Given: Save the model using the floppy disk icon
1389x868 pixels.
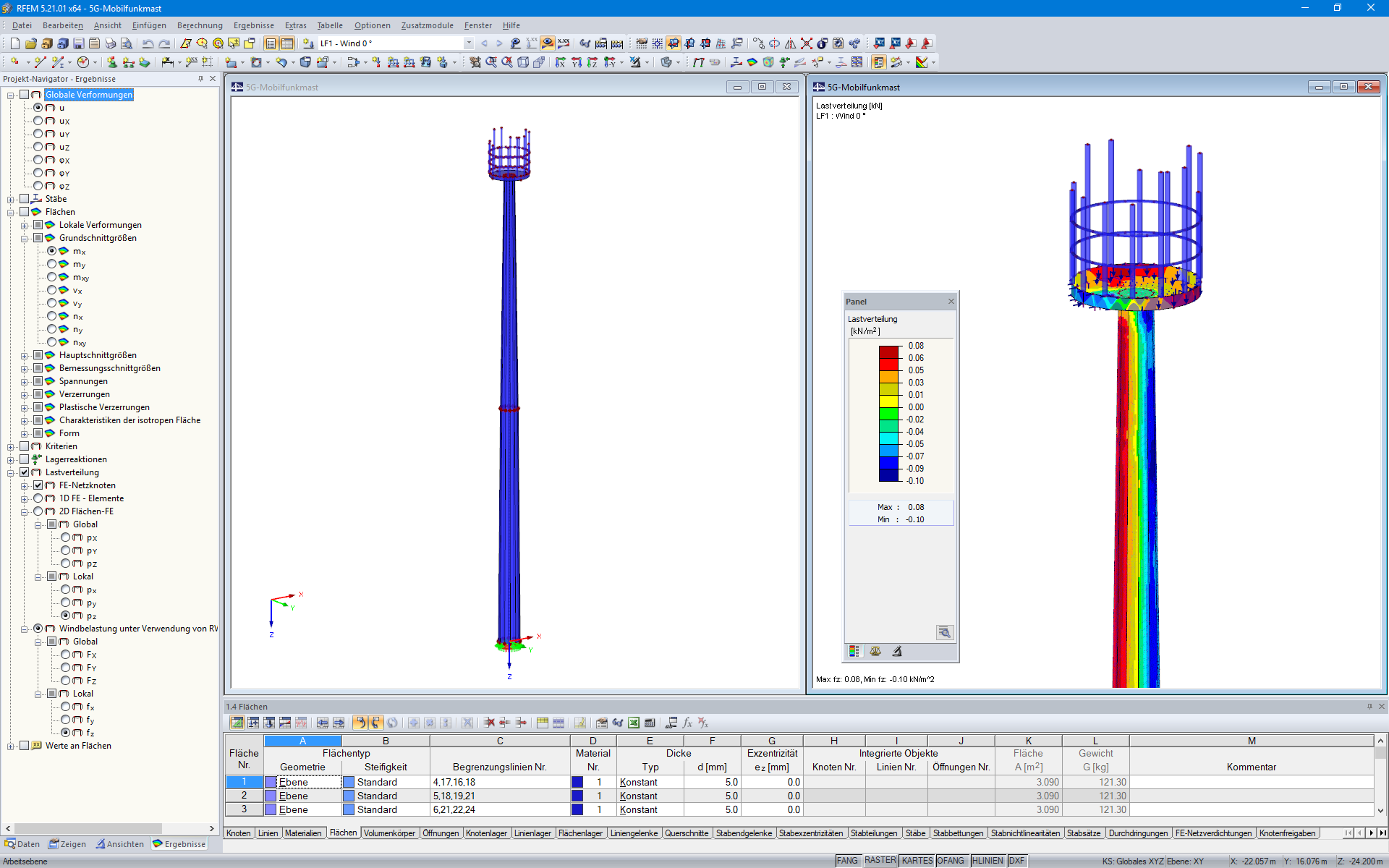Looking at the screenshot, I should click(78, 43).
